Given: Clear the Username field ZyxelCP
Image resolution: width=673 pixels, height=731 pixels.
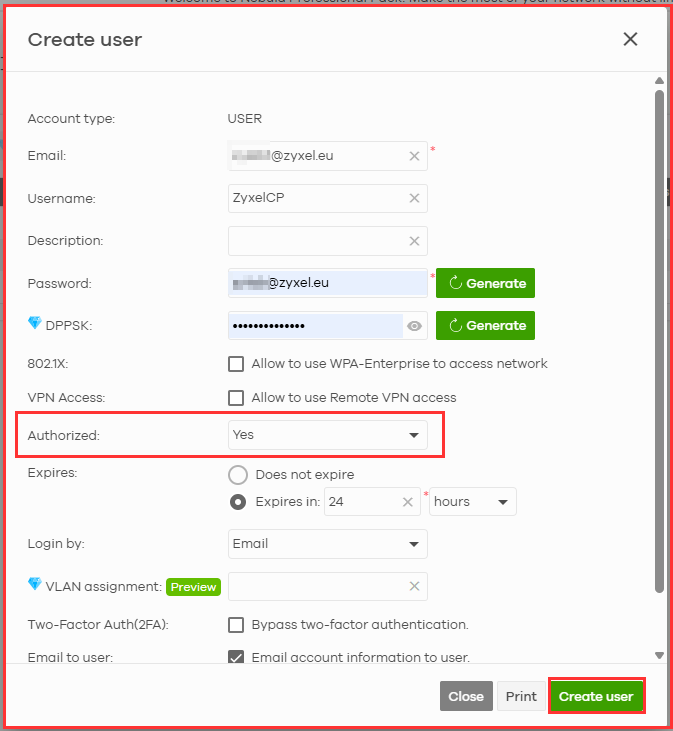Looking at the screenshot, I should point(414,198).
